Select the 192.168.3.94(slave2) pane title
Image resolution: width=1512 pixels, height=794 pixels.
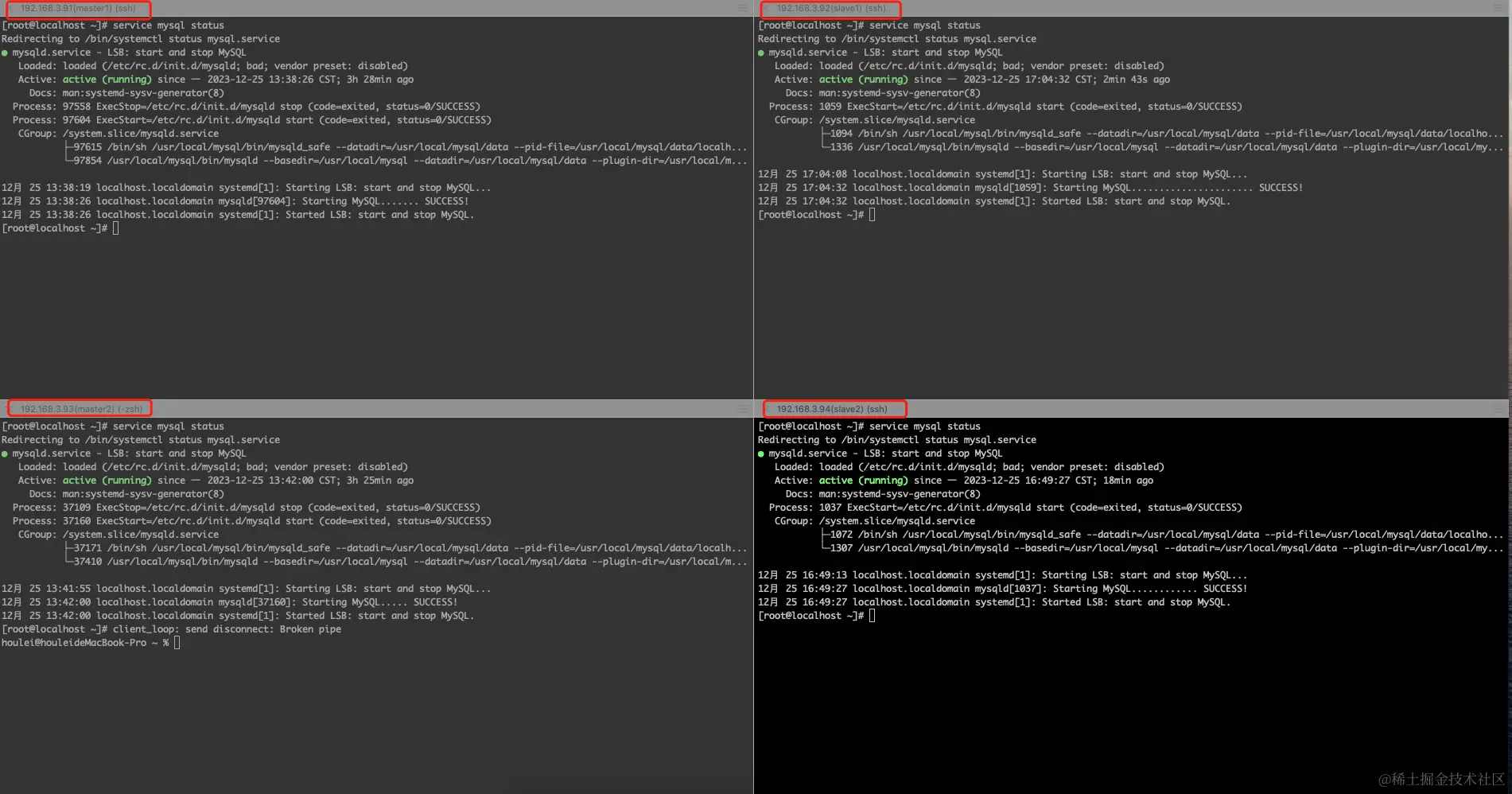pyautogui.click(x=832, y=409)
